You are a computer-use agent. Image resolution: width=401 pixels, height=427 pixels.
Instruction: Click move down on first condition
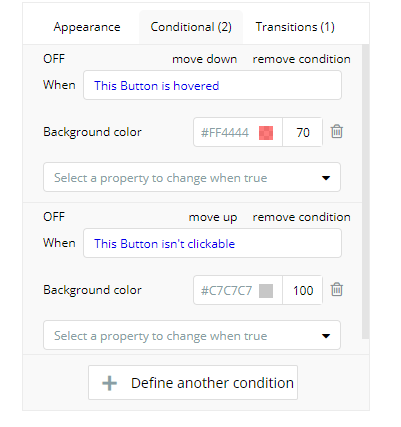pos(205,59)
